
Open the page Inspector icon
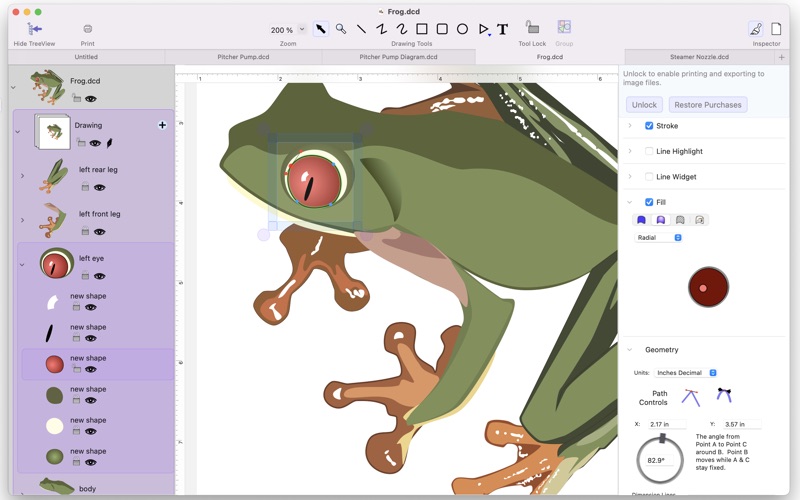pos(776,29)
